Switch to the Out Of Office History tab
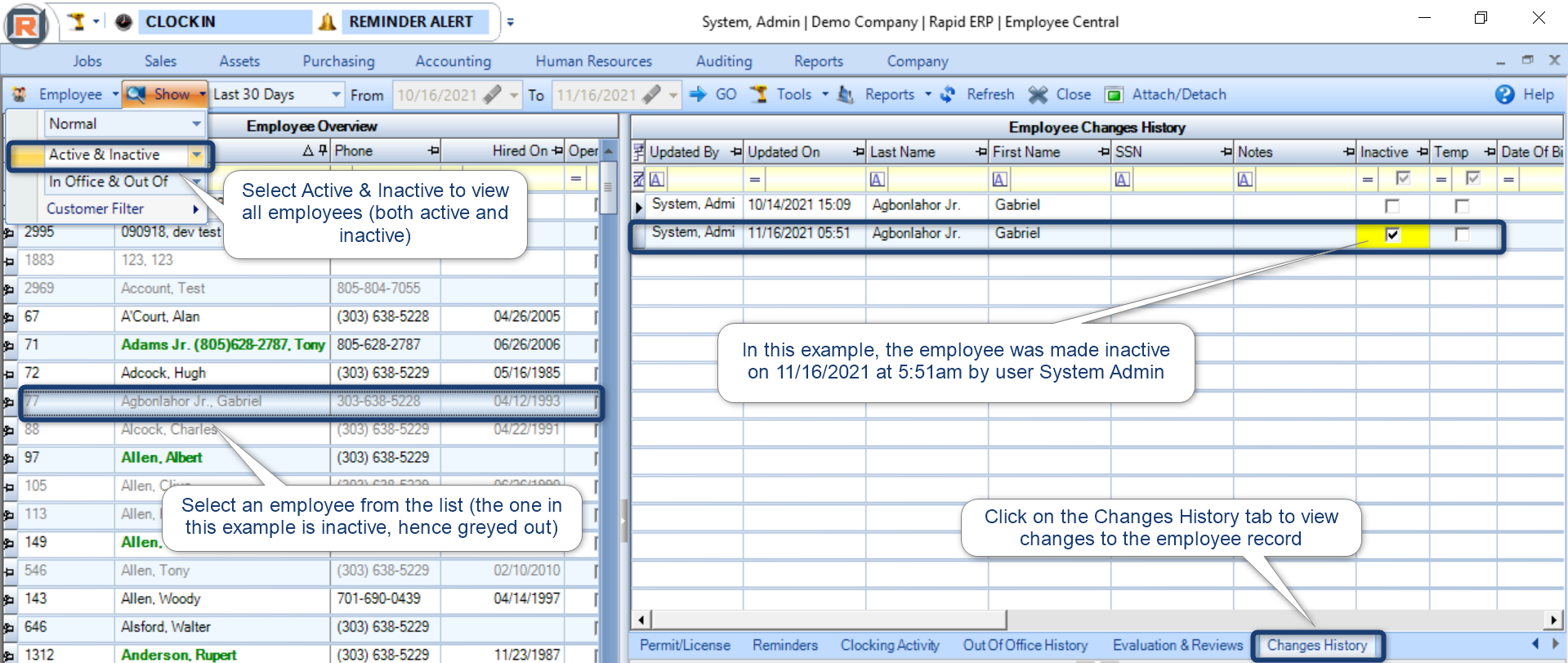The width and height of the screenshot is (1568, 663). pos(1025,646)
